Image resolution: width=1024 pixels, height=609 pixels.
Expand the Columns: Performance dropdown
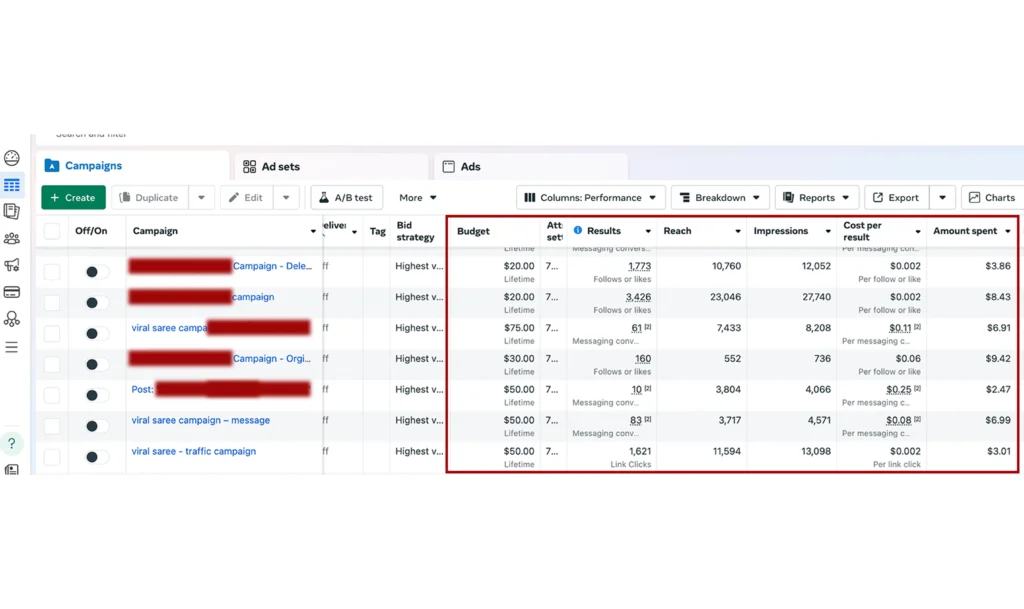591,198
